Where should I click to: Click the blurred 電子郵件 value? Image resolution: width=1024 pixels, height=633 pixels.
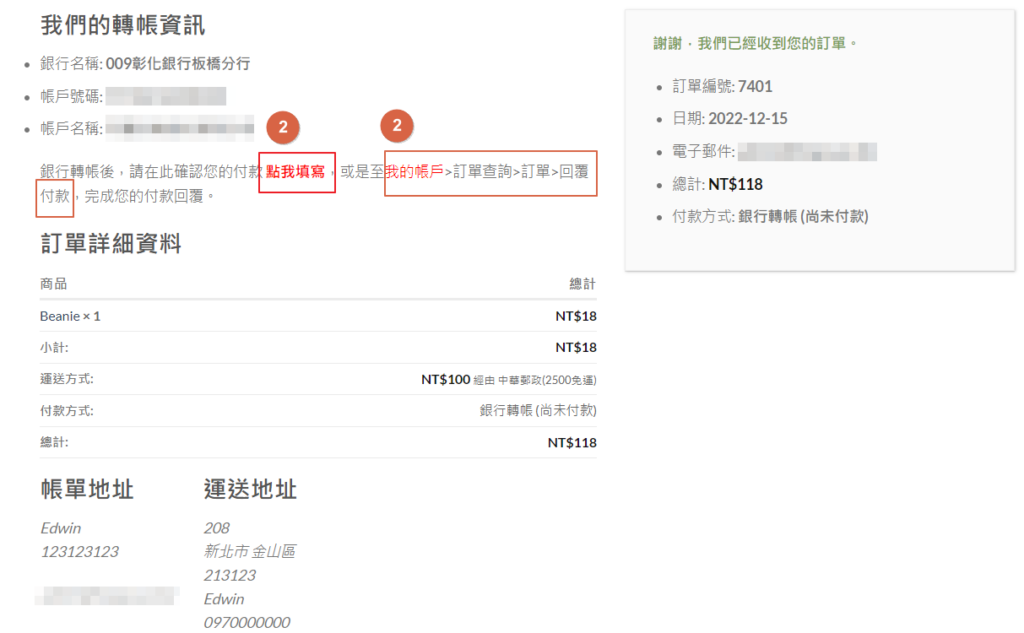[807, 152]
